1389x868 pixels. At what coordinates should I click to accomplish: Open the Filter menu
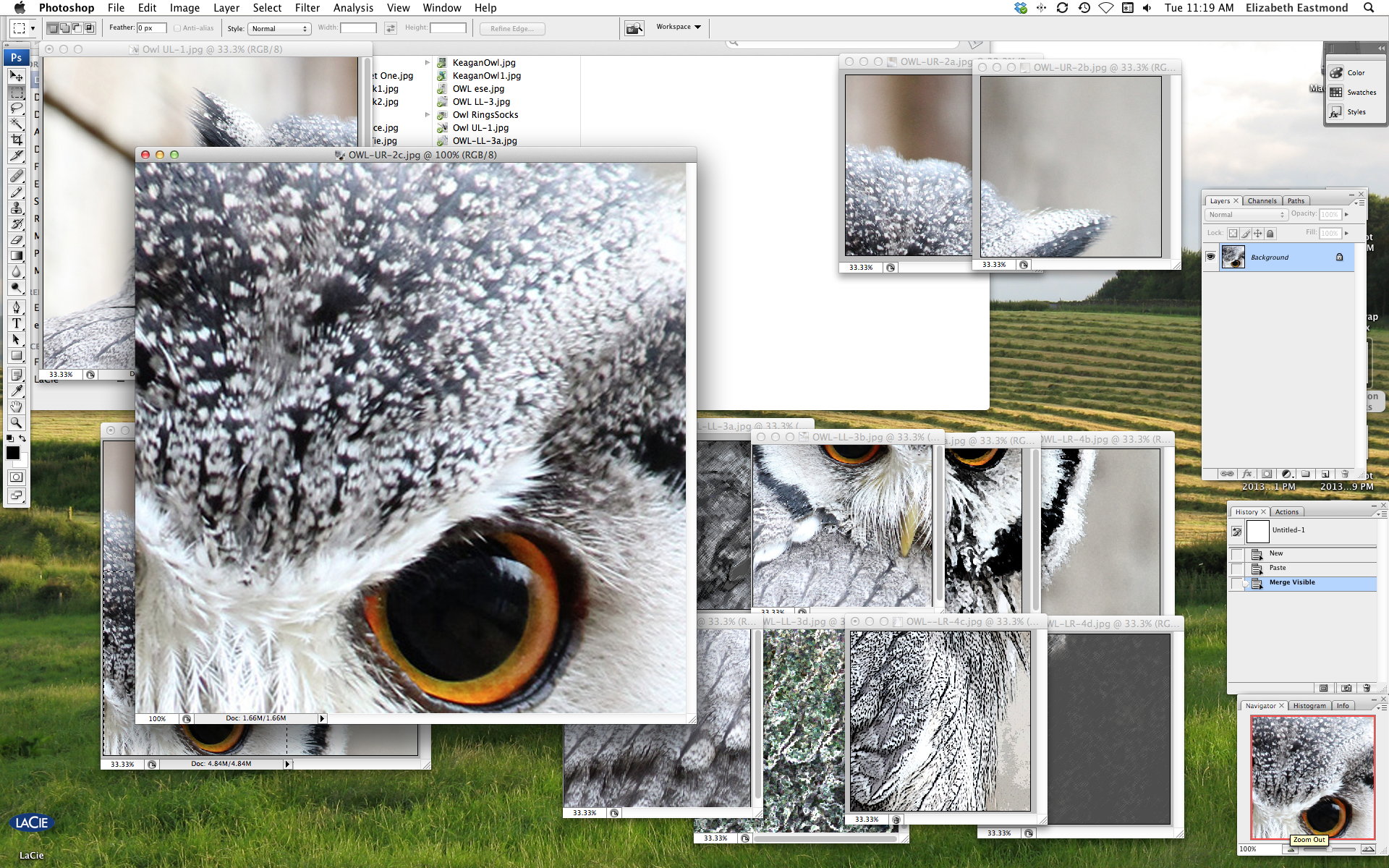(307, 8)
